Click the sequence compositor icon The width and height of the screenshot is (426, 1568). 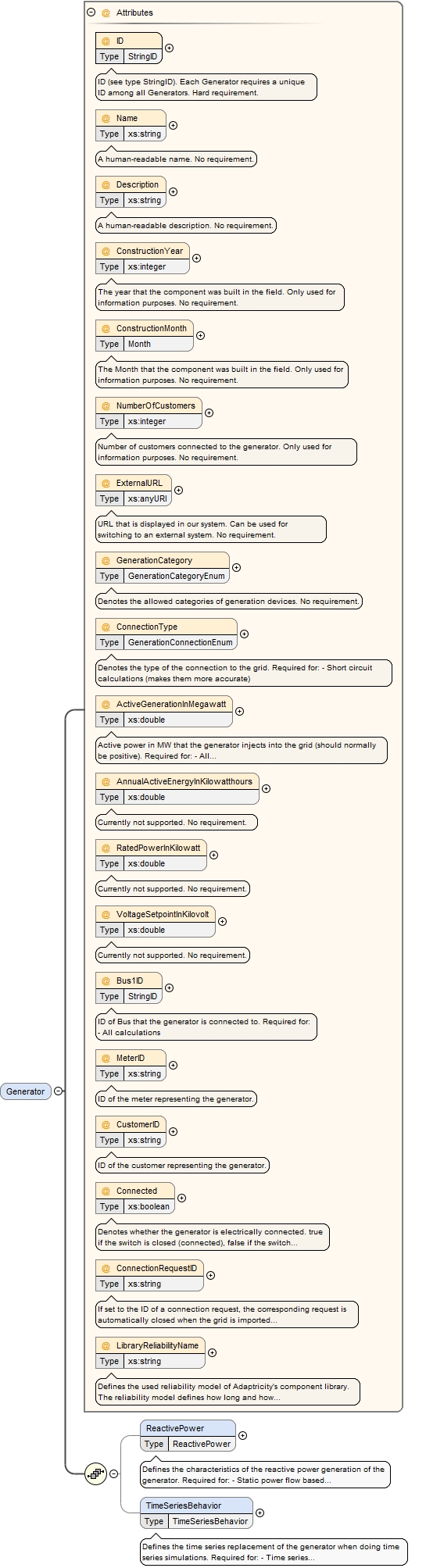(x=96, y=1473)
